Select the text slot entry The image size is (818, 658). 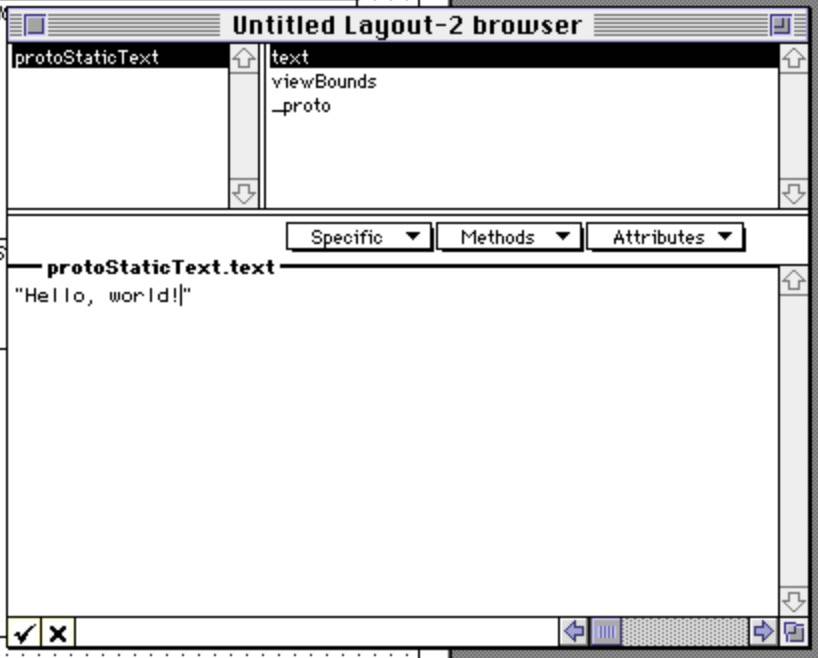tap(291, 58)
